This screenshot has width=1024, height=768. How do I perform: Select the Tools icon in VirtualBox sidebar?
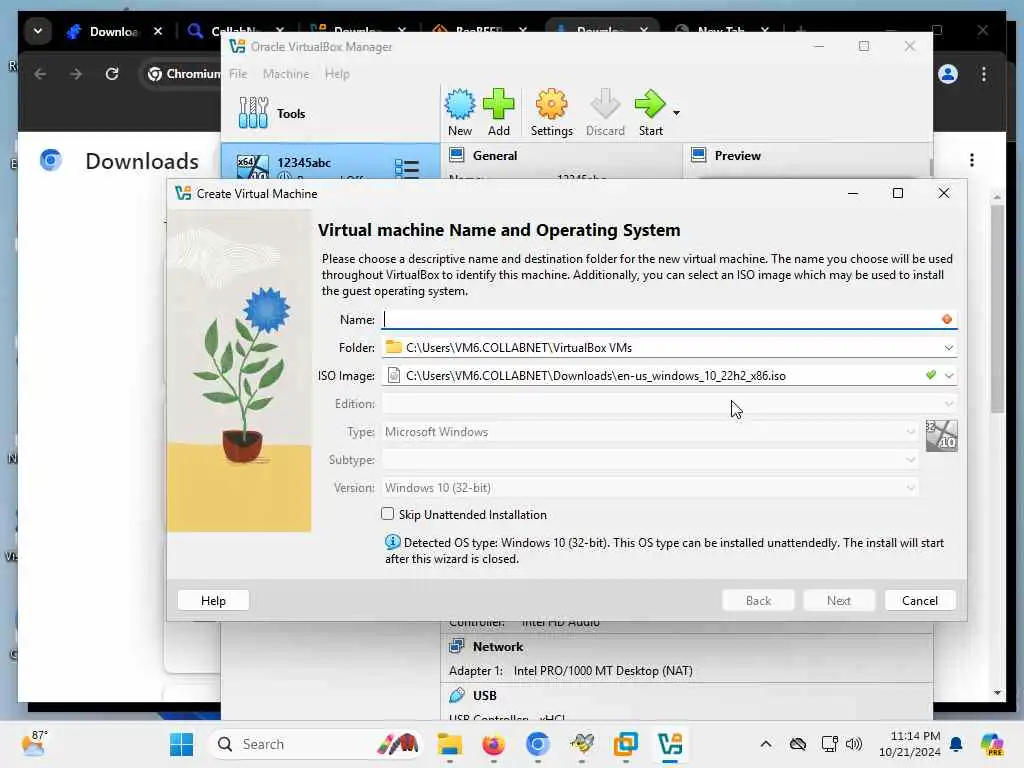pos(253,113)
